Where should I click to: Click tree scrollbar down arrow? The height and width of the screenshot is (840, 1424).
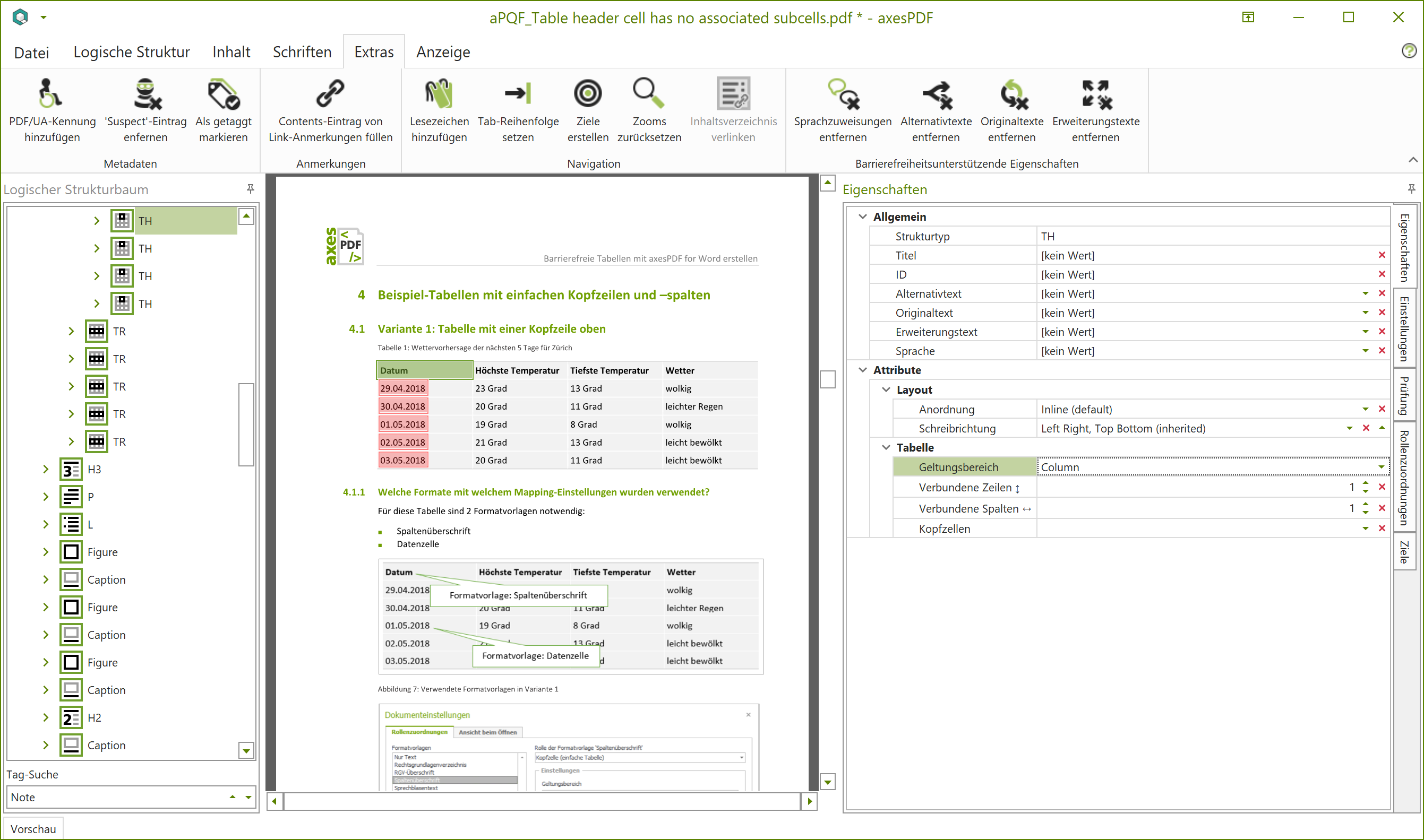click(x=246, y=750)
